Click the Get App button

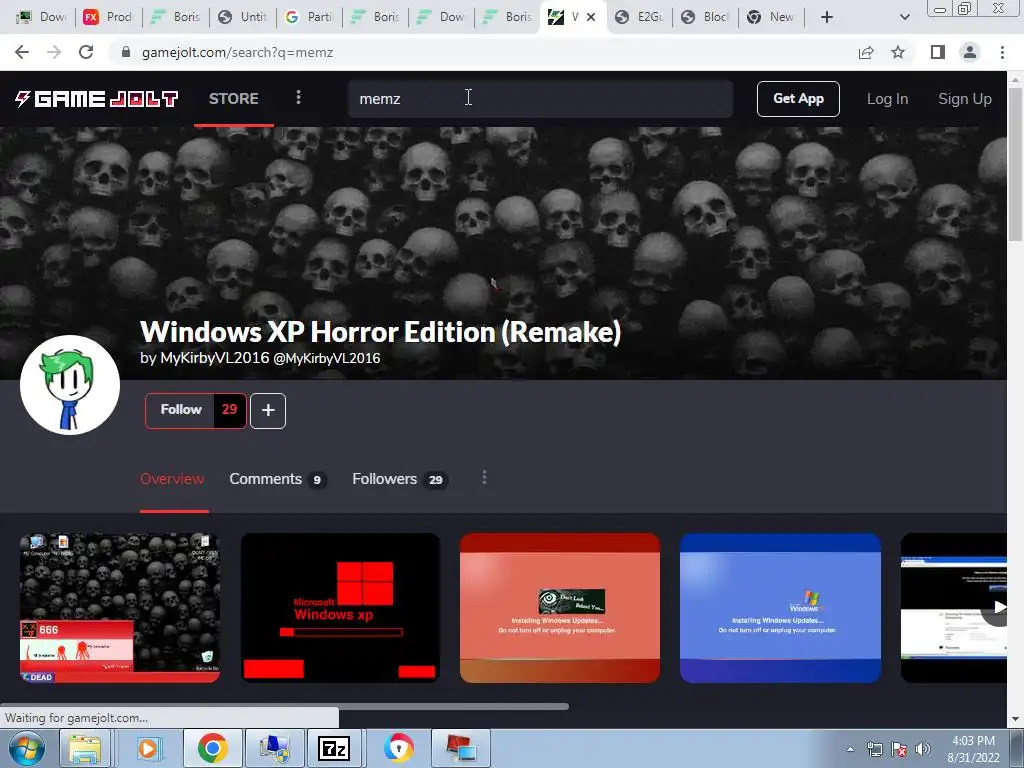pos(798,99)
